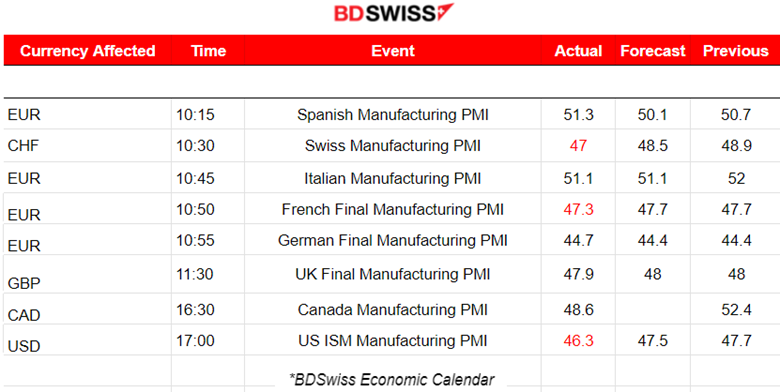This screenshot has width=780, height=392.
Task: Open the Swiss Manufacturing PMI row
Action: tap(393, 146)
